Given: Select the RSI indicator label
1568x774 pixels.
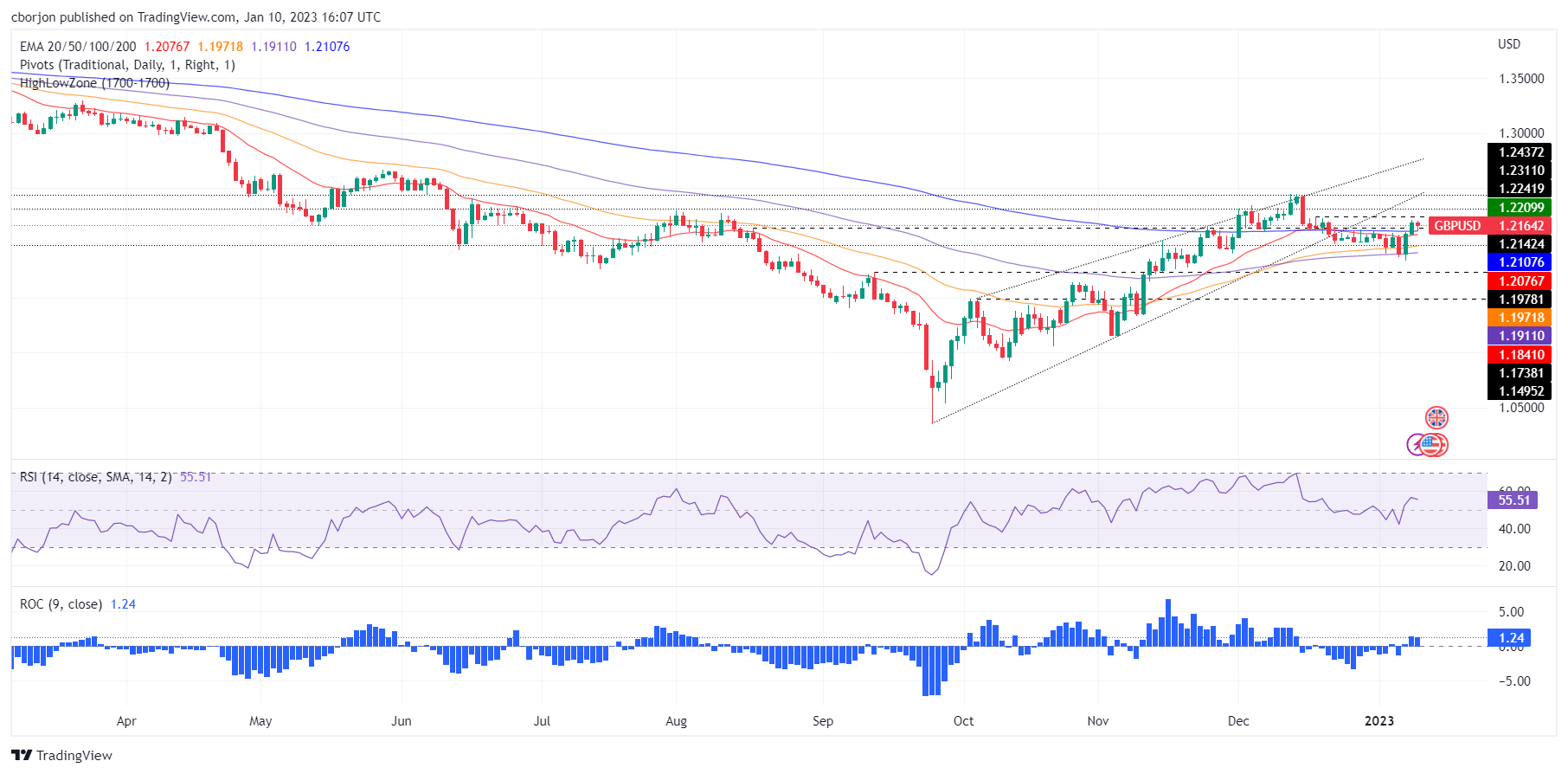Looking at the screenshot, I should click(x=96, y=477).
